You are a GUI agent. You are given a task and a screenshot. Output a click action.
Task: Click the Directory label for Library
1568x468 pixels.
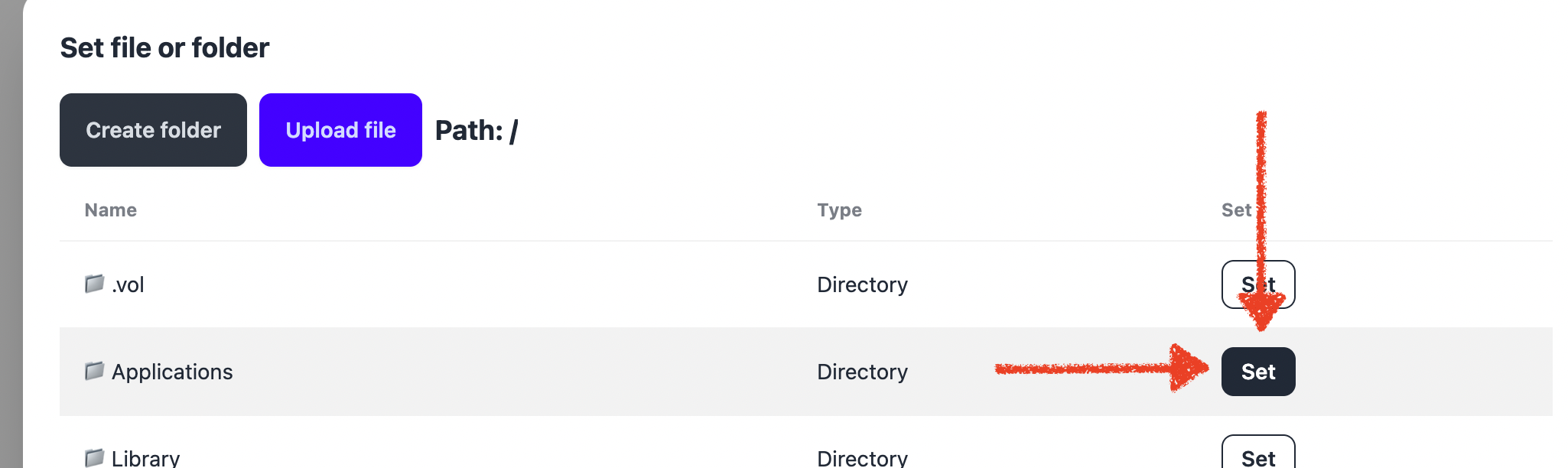click(x=862, y=457)
